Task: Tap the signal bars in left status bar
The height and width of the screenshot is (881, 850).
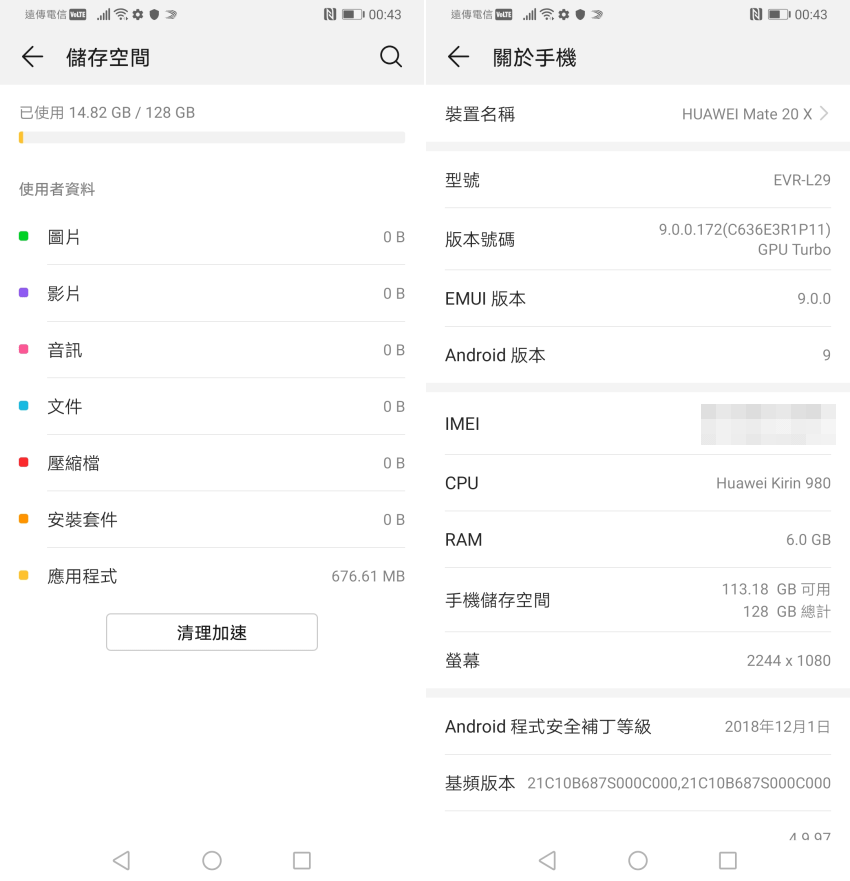Action: [x=103, y=15]
